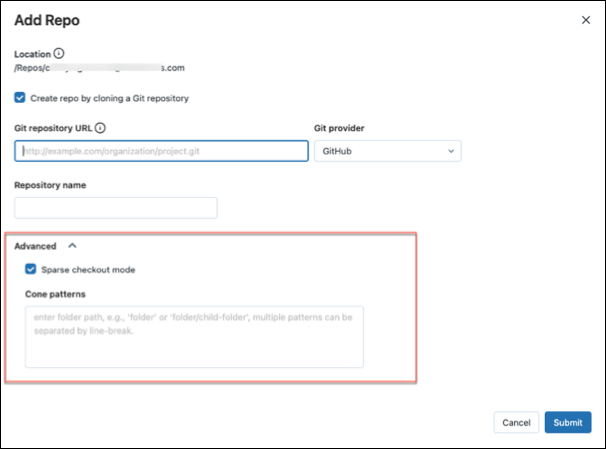Collapse the Advanced section chevron
The height and width of the screenshot is (449, 606).
[71, 245]
